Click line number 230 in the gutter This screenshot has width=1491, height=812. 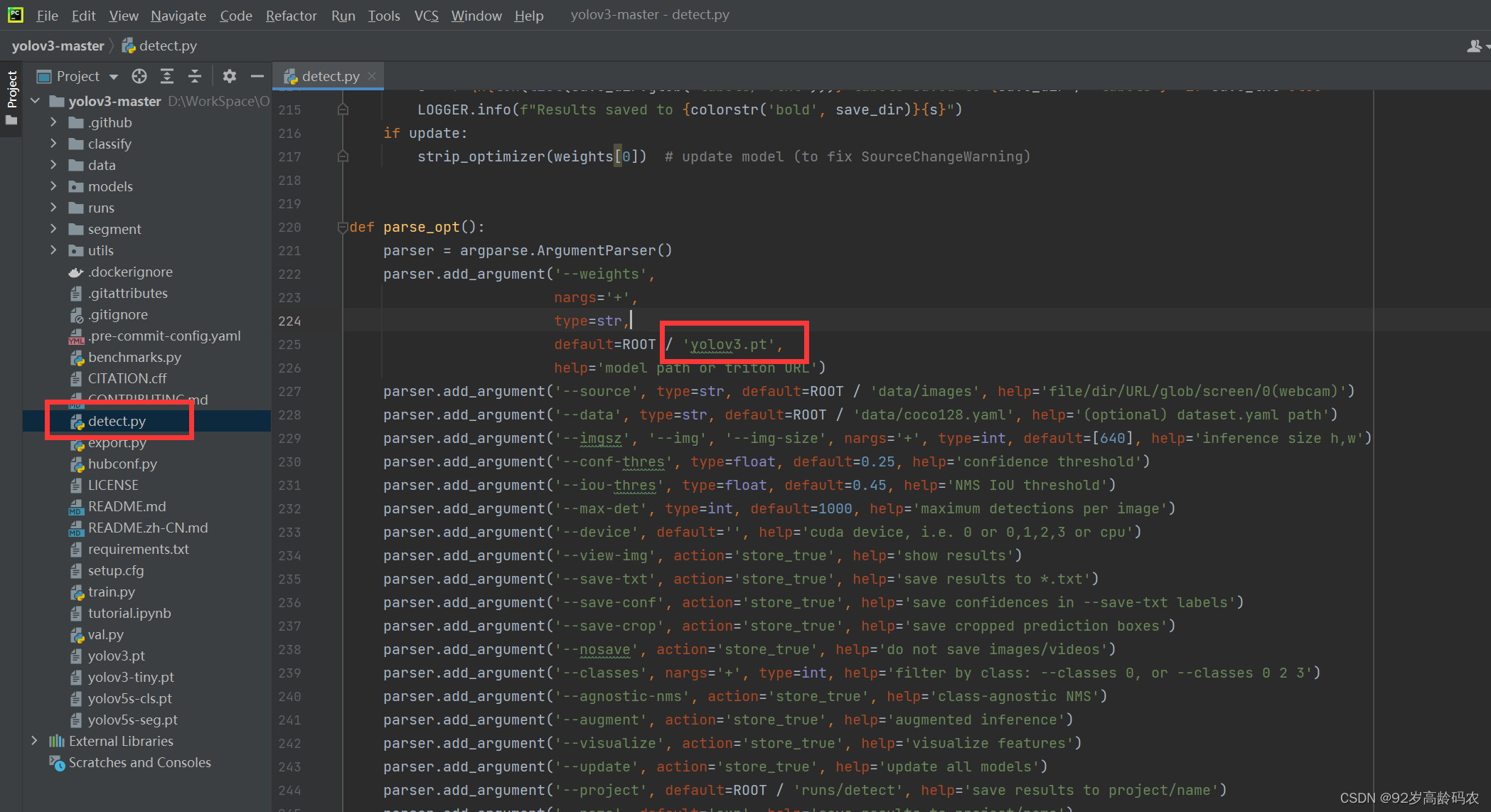click(x=289, y=462)
